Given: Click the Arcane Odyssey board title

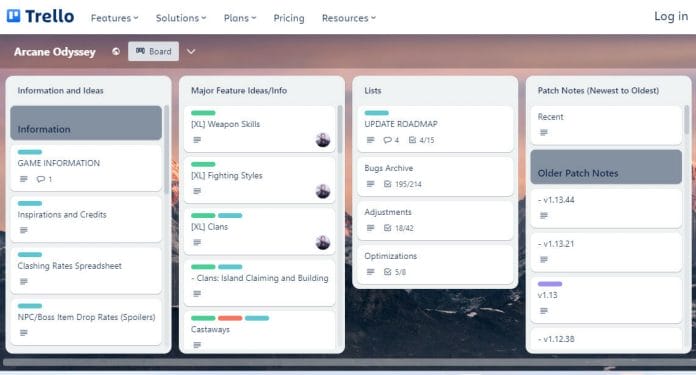Looking at the screenshot, I should point(55,52).
